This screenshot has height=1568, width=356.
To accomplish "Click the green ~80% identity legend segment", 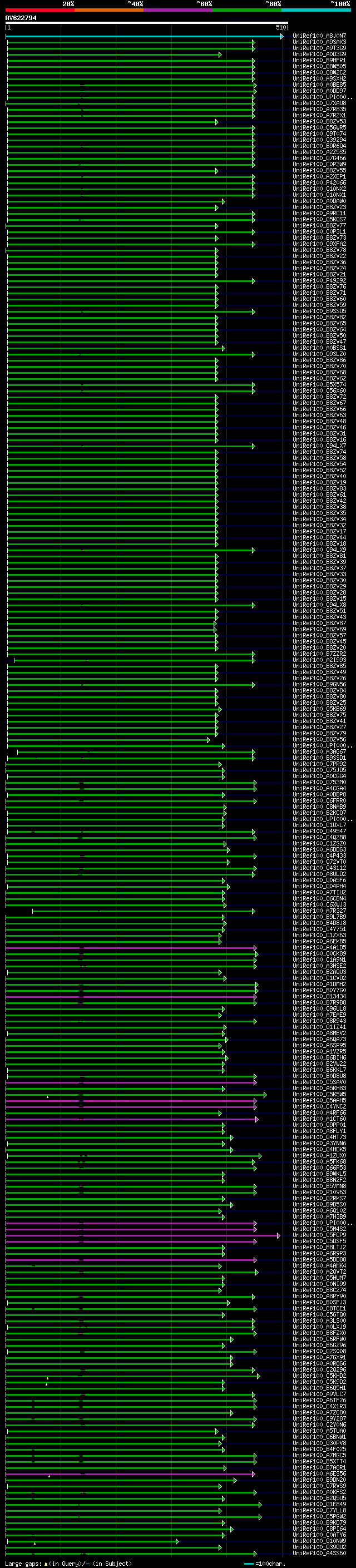I will click(x=246, y=10).
